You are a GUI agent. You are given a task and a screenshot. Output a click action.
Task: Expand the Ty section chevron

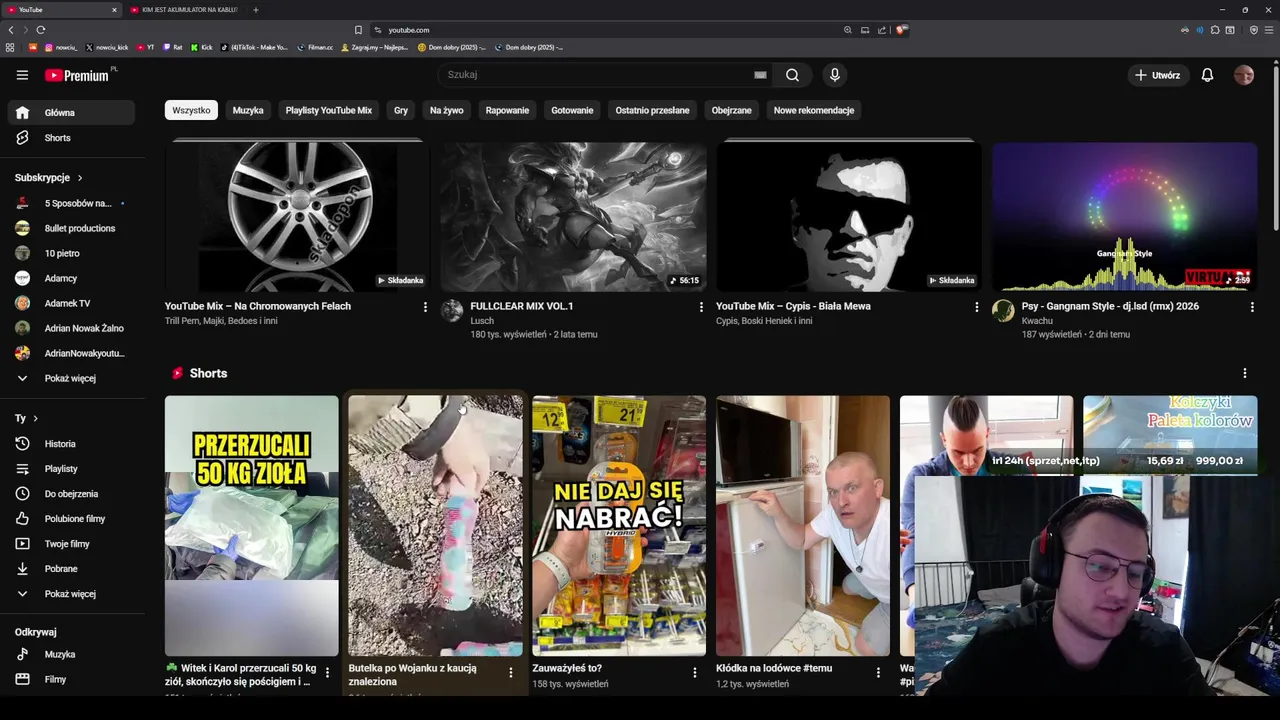click(35, 419)
